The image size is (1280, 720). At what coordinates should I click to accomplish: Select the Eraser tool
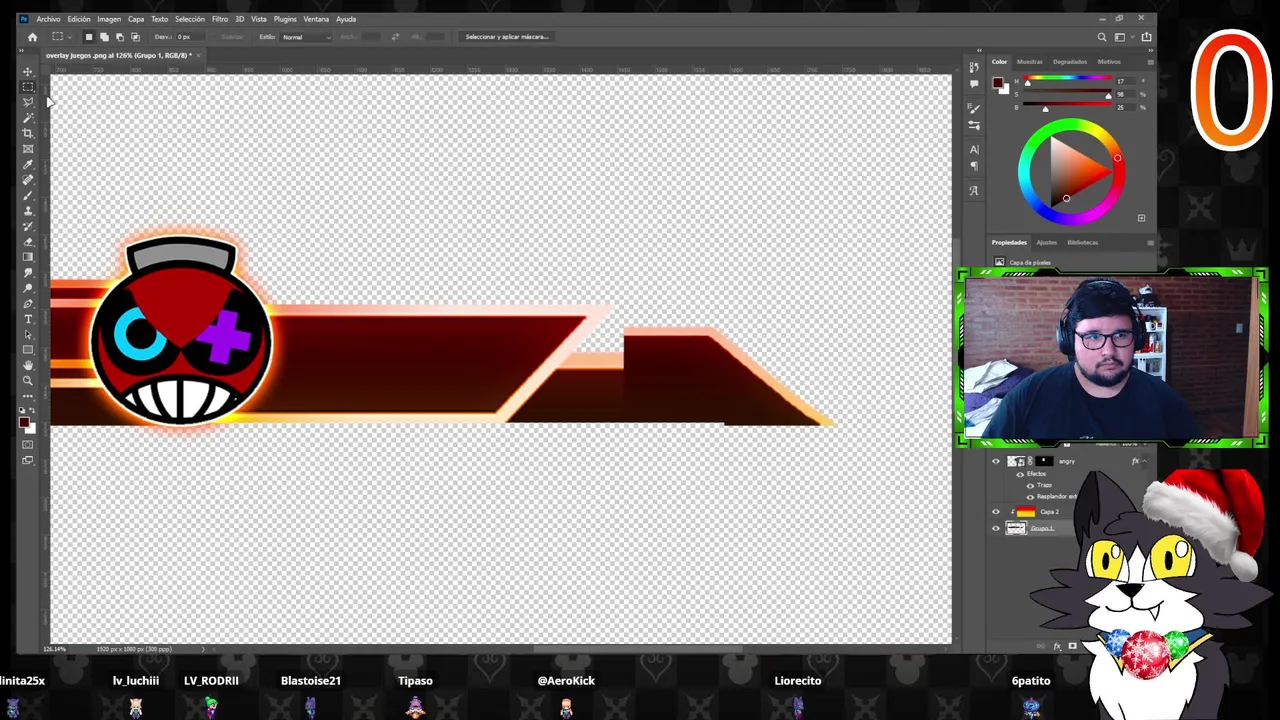(28, 242)
